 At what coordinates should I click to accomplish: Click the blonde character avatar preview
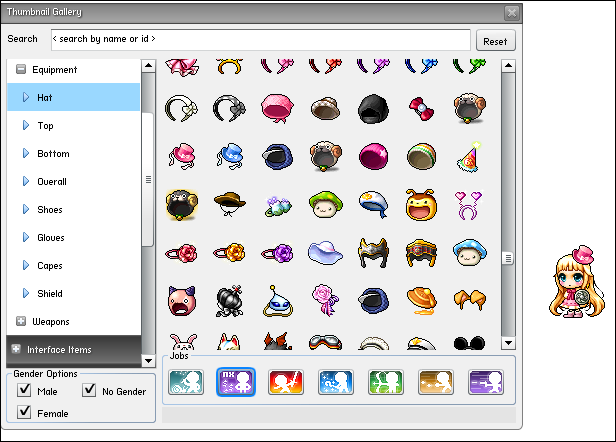(x=576, y=281)
